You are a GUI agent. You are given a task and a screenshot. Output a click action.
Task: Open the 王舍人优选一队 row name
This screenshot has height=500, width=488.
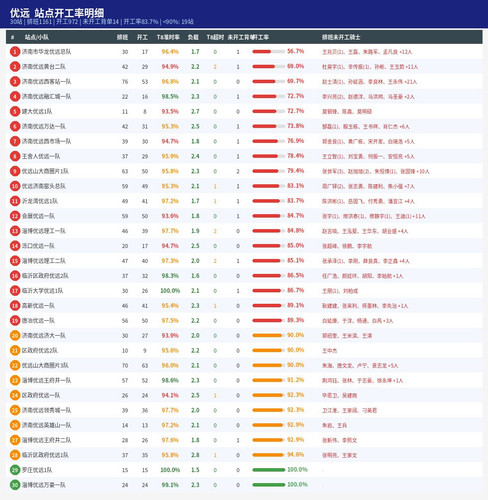point(41,156)
